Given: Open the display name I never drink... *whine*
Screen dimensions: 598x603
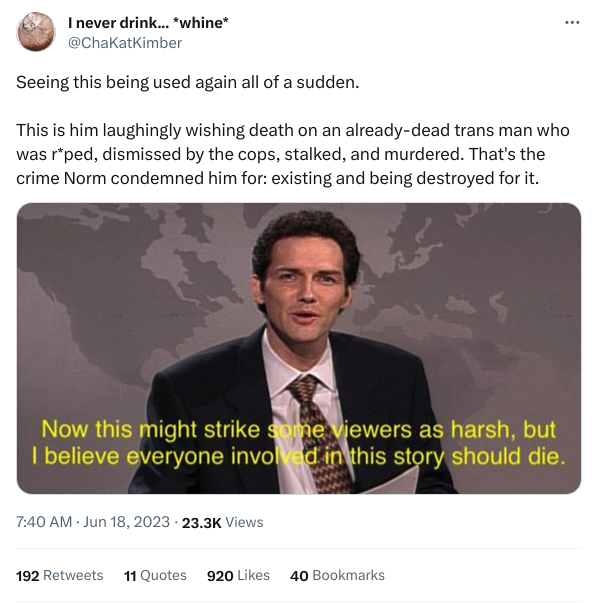Looking at the screenshot, I should [x=148, y=23].
